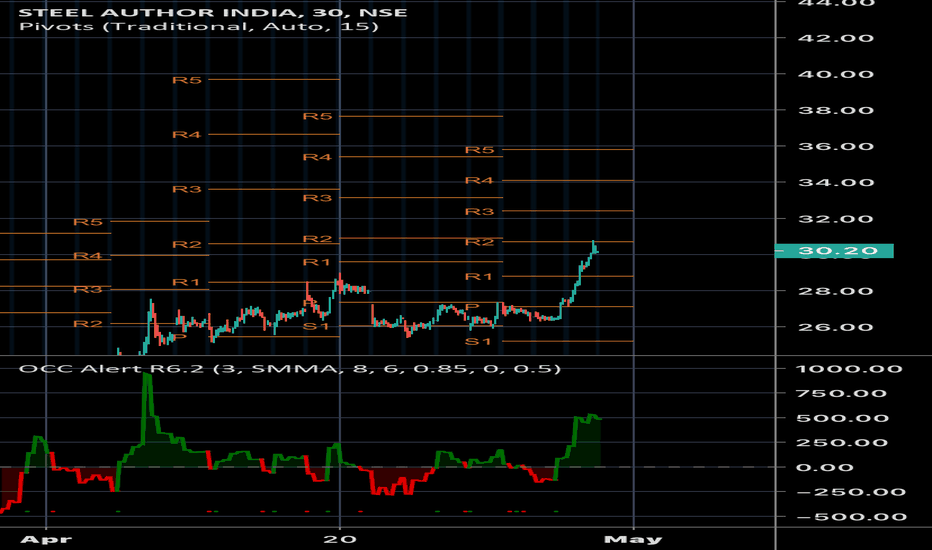Image resolution: width=932 pixels, height=550 pixels.
Task: Click the 750.00 oscillator axis label
Action: pyautogui.click(x=843, y=394)
